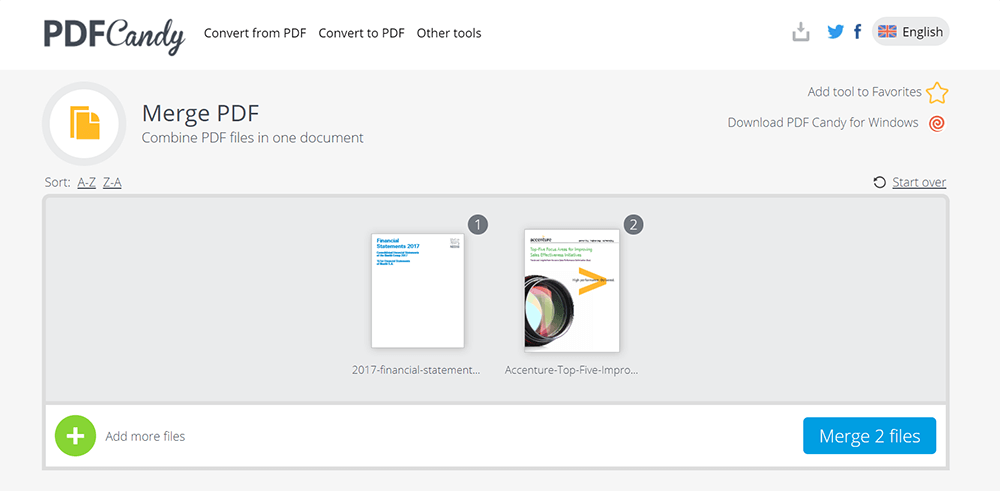Click the Merge PDF orange documents icon
This screenshot has height=491, width=1000.
coord(85,123)
